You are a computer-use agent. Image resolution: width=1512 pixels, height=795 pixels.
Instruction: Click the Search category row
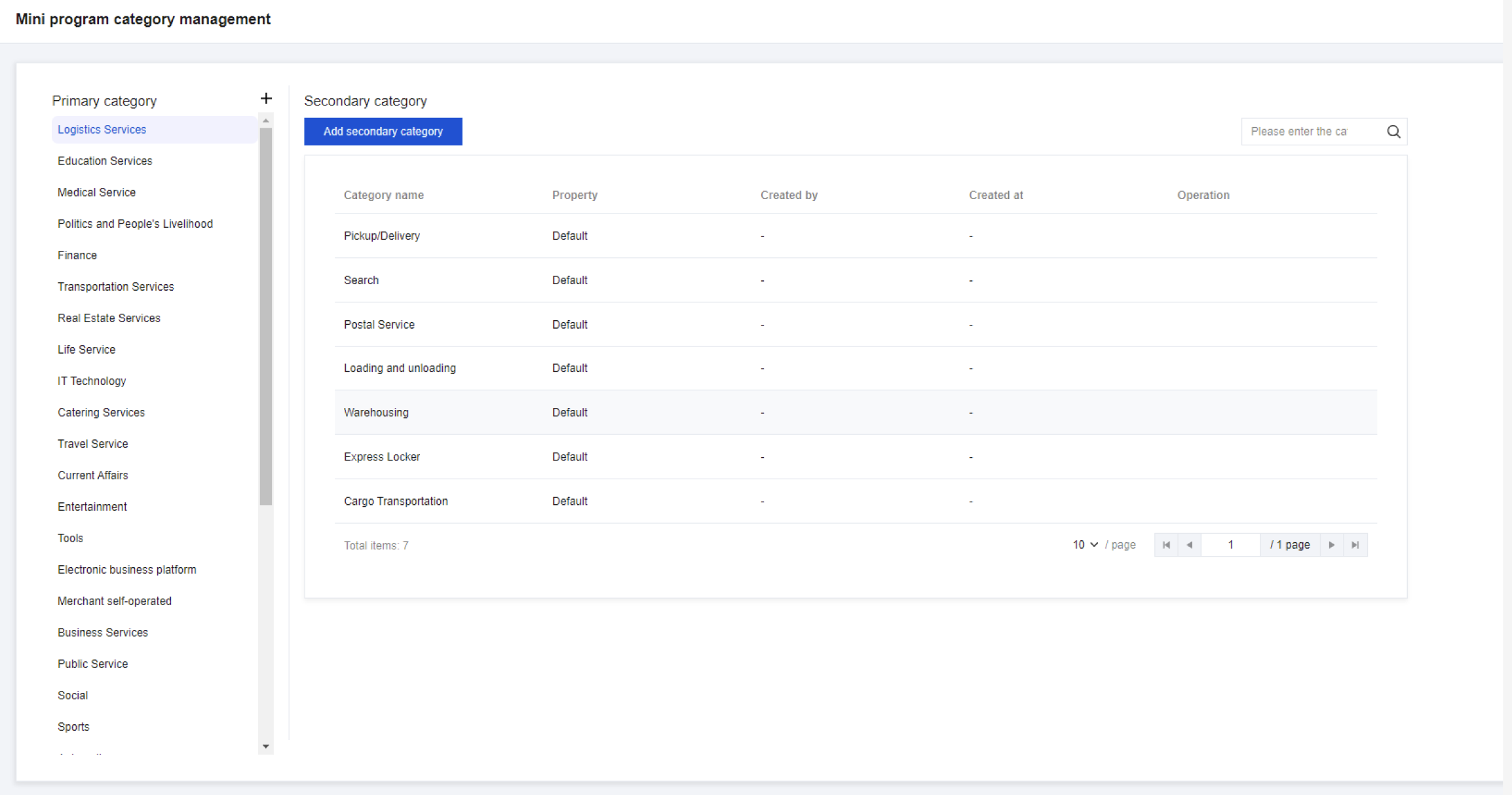click(x=856, y=280)
